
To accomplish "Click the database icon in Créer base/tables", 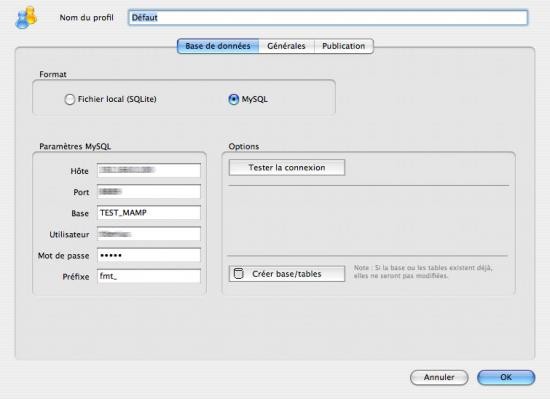I will [x=239, y=274].
